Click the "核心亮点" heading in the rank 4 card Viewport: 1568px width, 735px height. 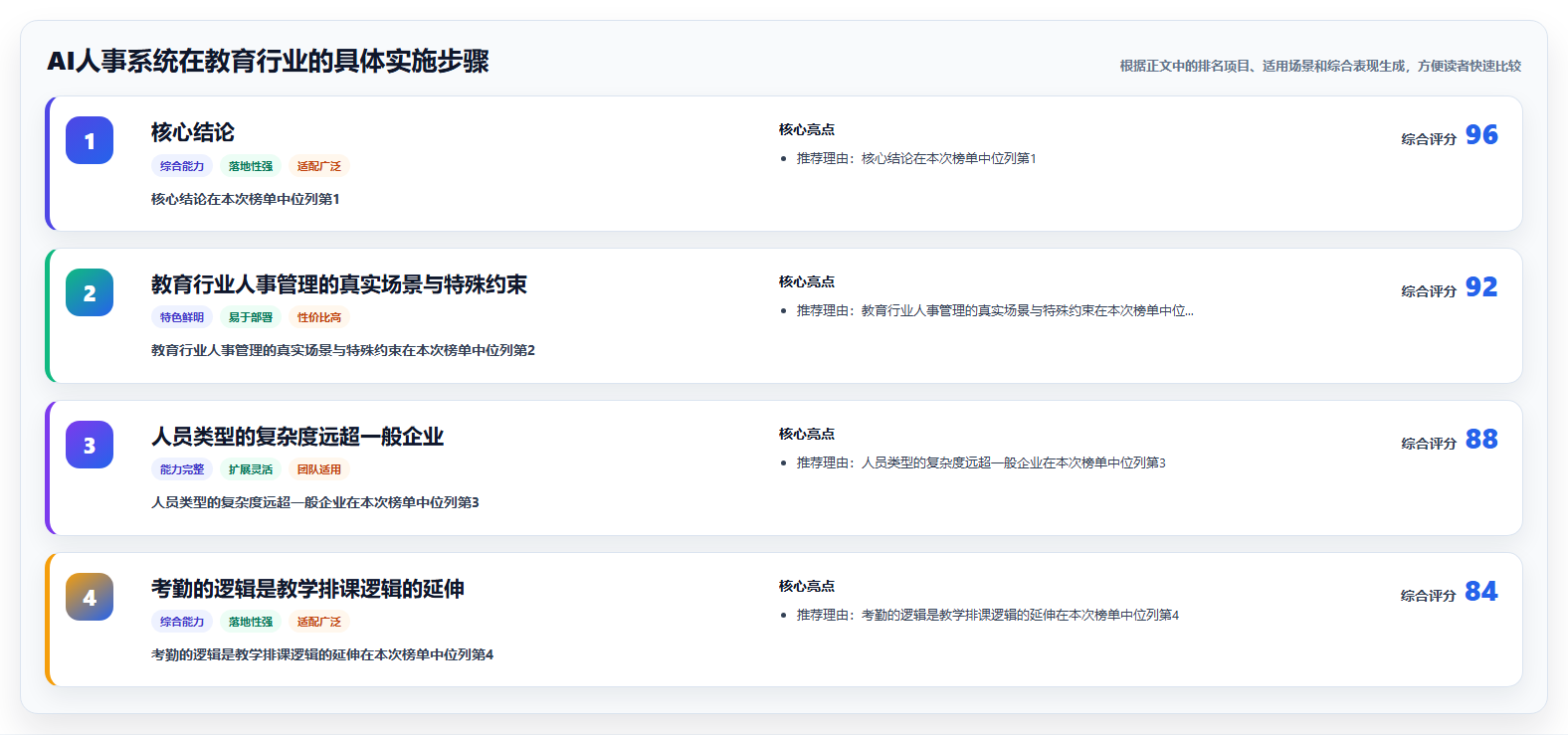coord(807,587)
